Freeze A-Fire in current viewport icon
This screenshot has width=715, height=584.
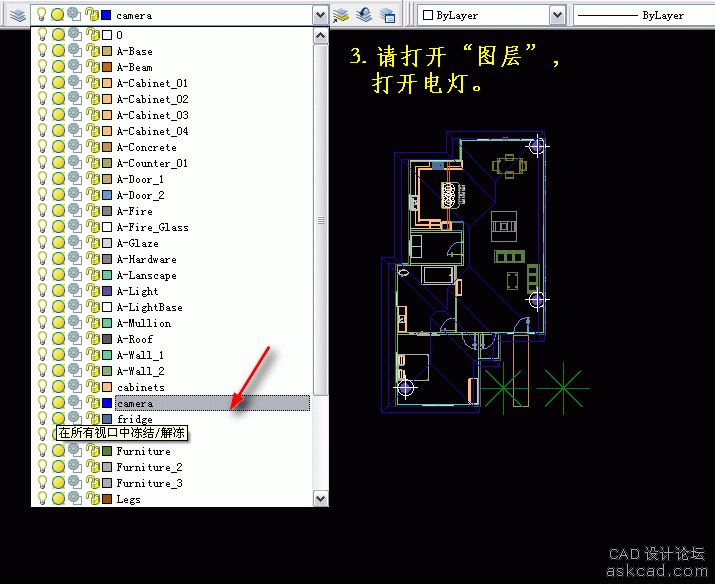click(75, 211)
